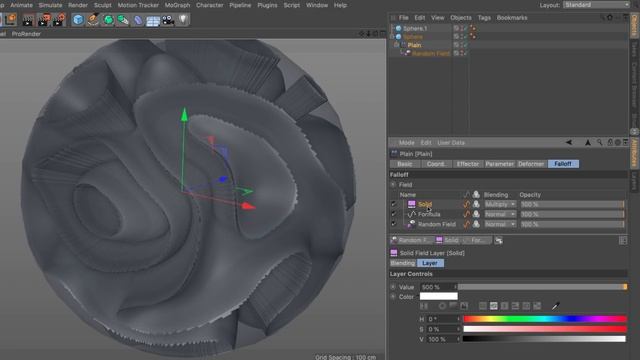Expand the Sphere.1 object tree line
The width and height of the screenshot is (640, 360).
coord(392,28)
